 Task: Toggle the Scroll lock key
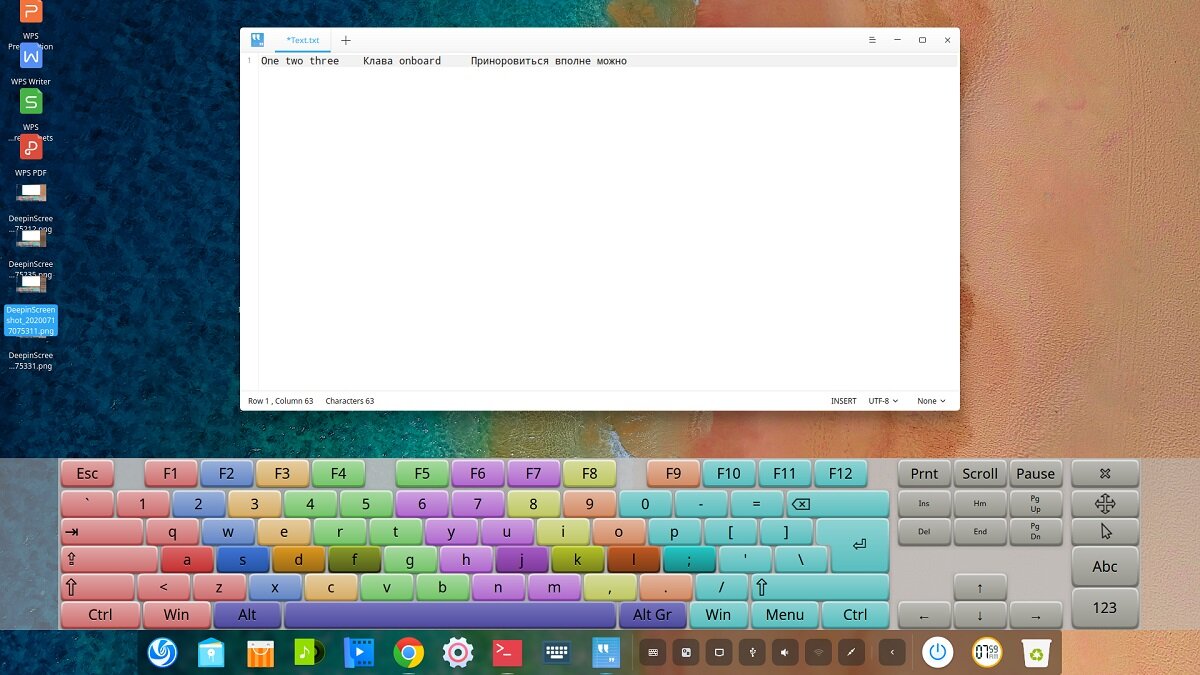click(980, 474)
